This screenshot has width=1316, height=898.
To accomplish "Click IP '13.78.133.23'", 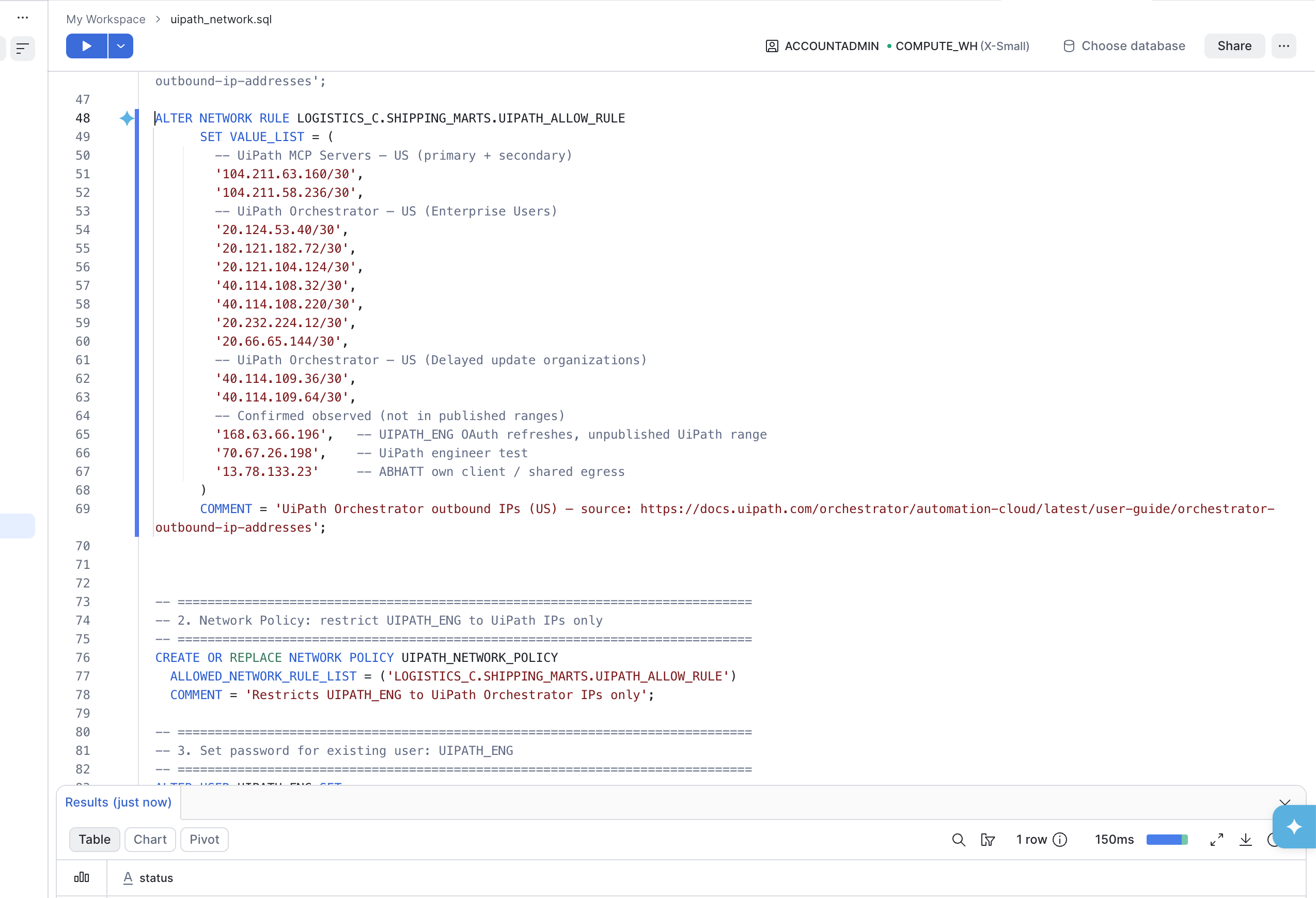I will click(267, 471).
